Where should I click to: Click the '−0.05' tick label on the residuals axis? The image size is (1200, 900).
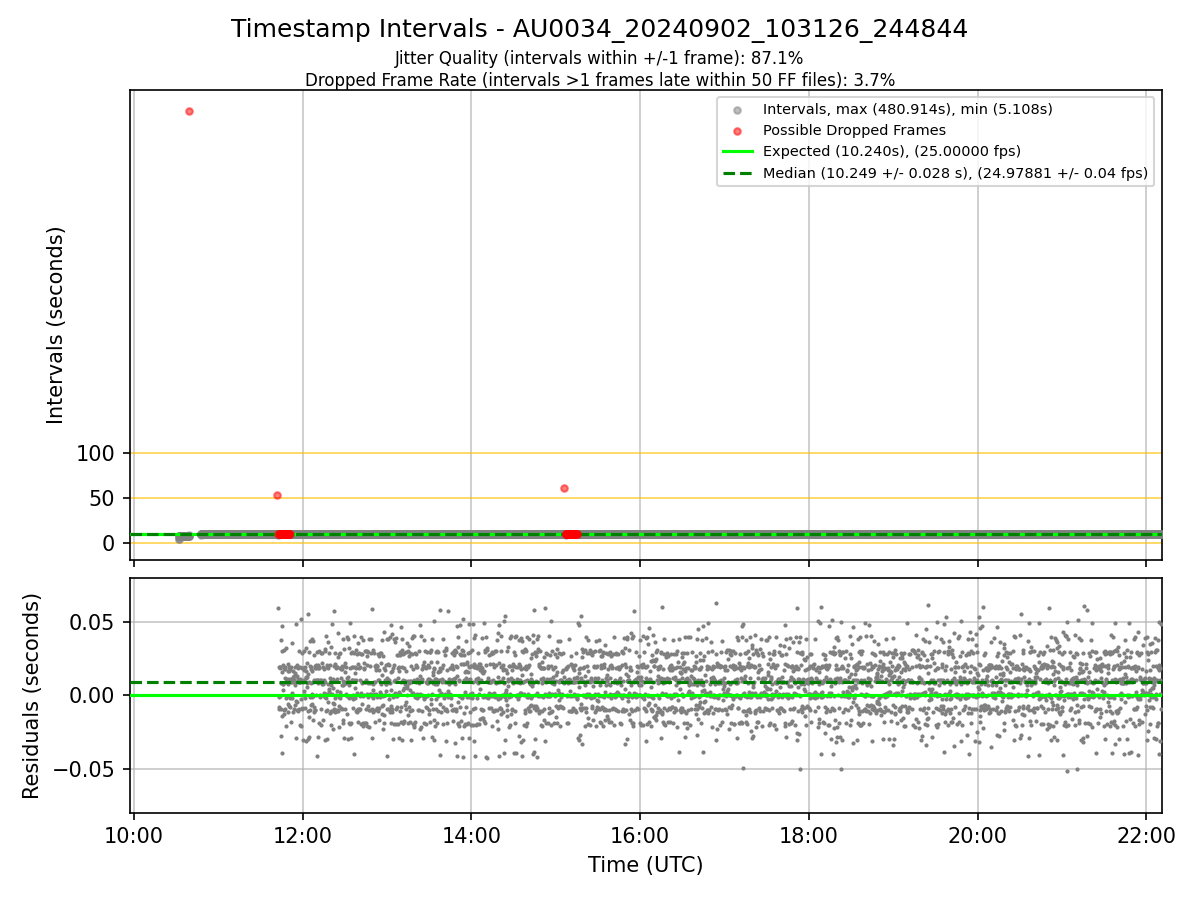click(x=86, y=769)
